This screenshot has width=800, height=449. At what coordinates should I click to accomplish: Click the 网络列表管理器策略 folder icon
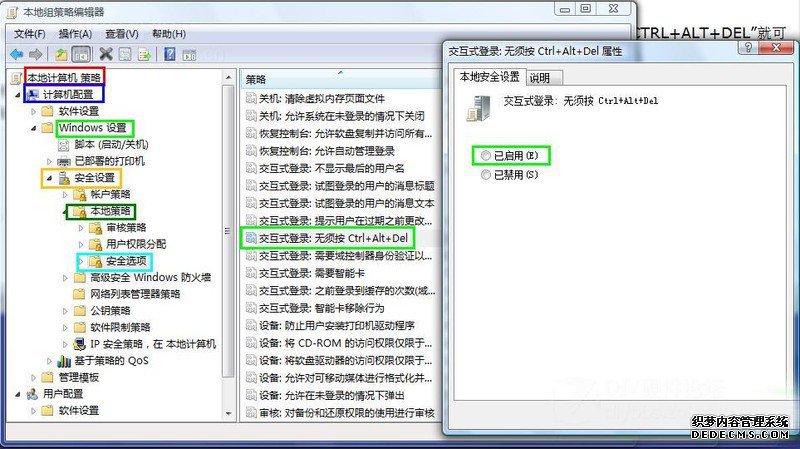point(79,294)
